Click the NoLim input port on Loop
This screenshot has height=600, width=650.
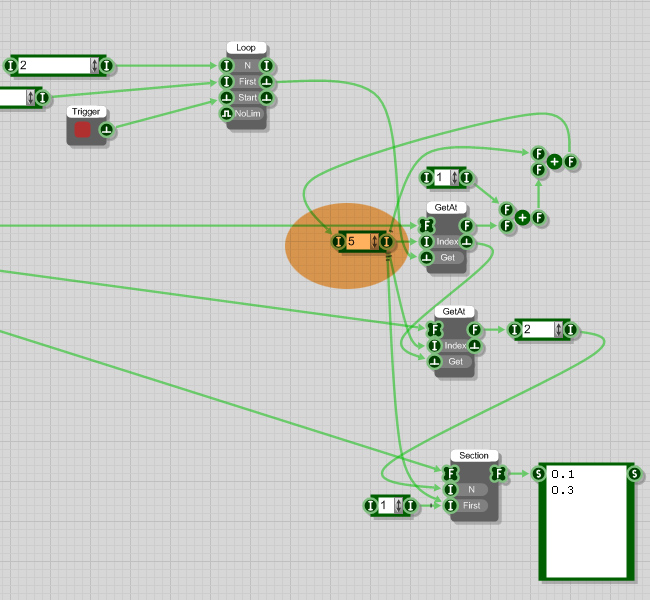(227, 114)
